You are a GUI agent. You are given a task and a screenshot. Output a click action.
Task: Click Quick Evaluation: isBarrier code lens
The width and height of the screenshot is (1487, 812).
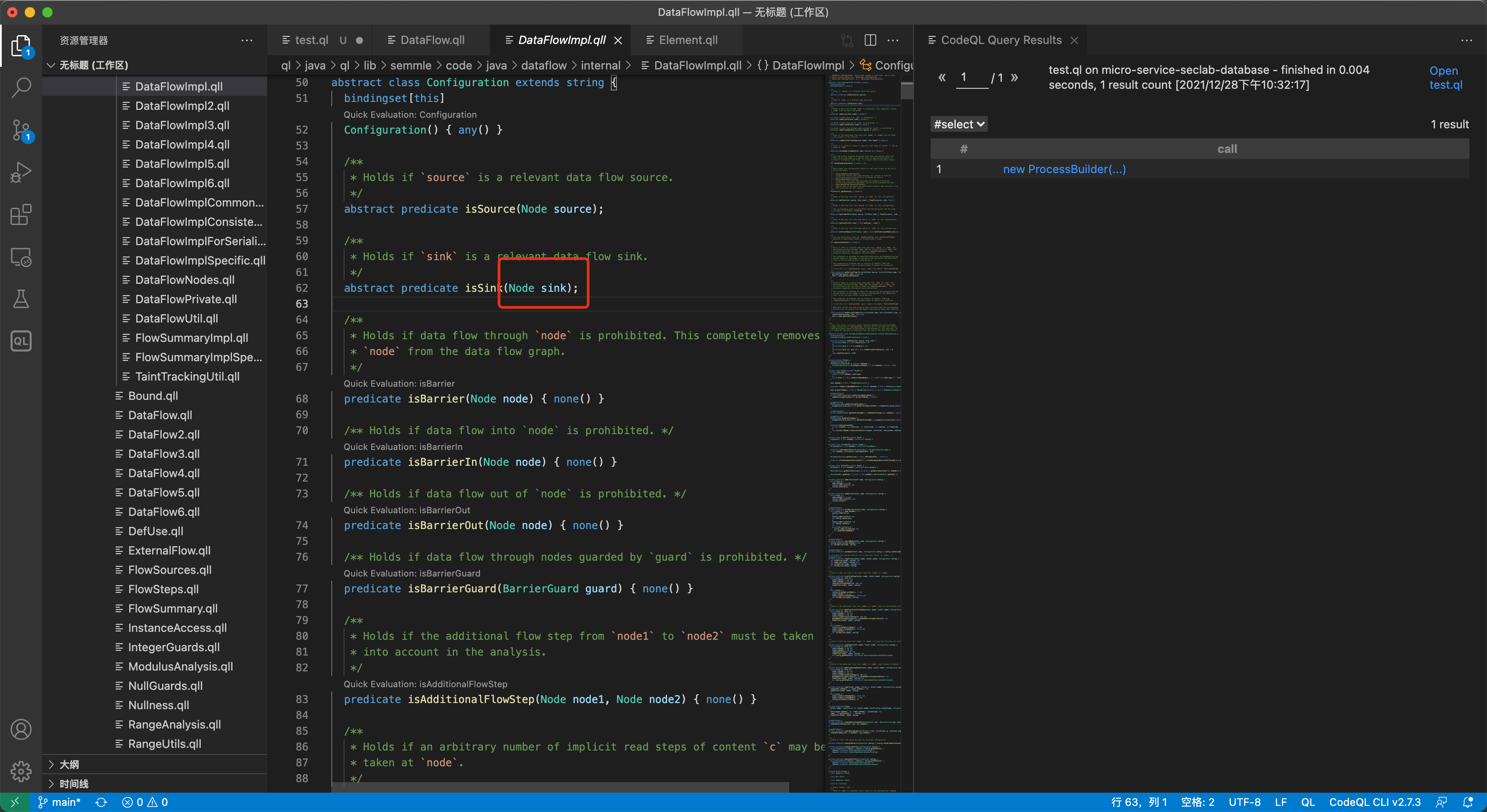pos(399,383)
